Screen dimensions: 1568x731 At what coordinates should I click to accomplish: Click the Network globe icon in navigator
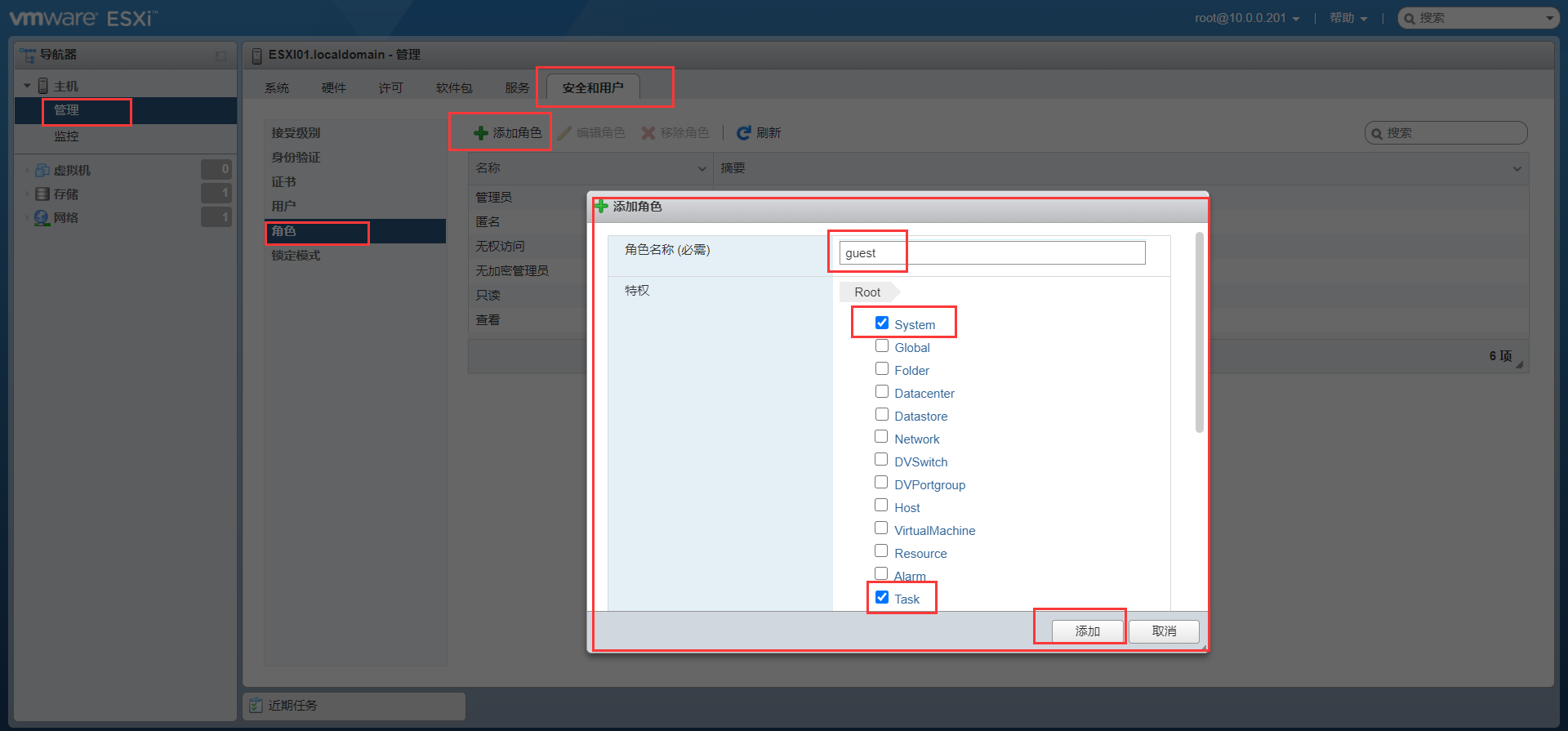pos(42,218)
